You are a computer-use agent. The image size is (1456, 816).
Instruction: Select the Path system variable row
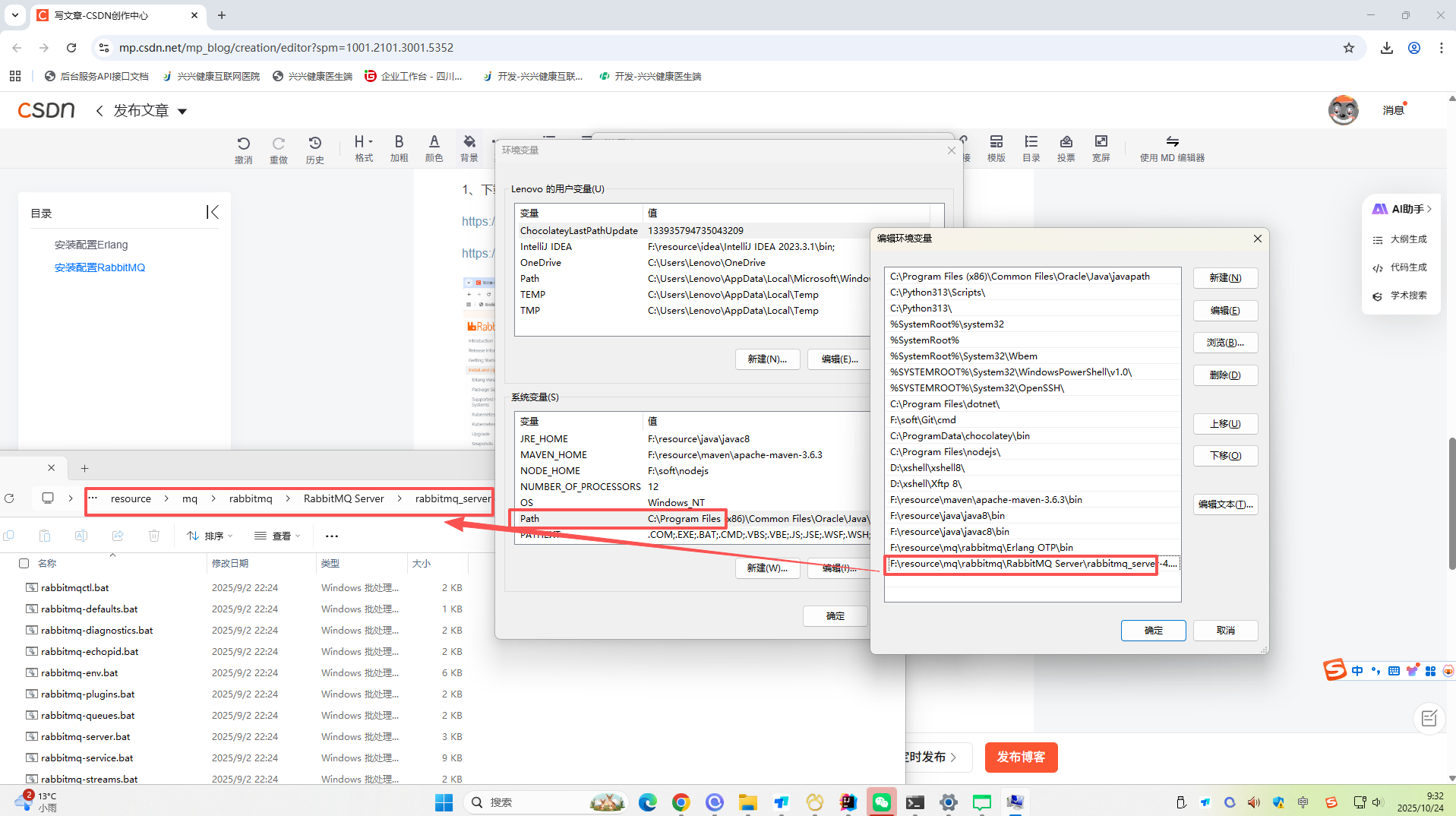[693, 518]
